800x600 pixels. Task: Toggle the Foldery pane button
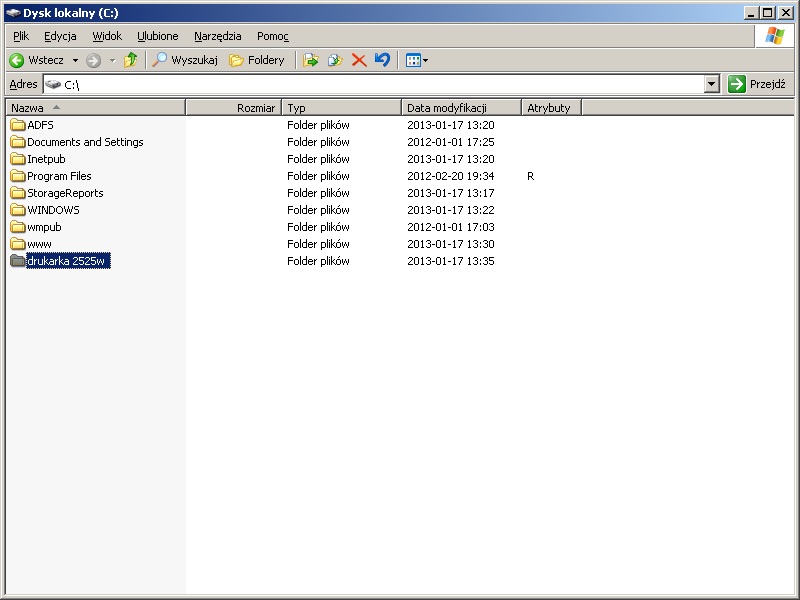pos(257,60)
